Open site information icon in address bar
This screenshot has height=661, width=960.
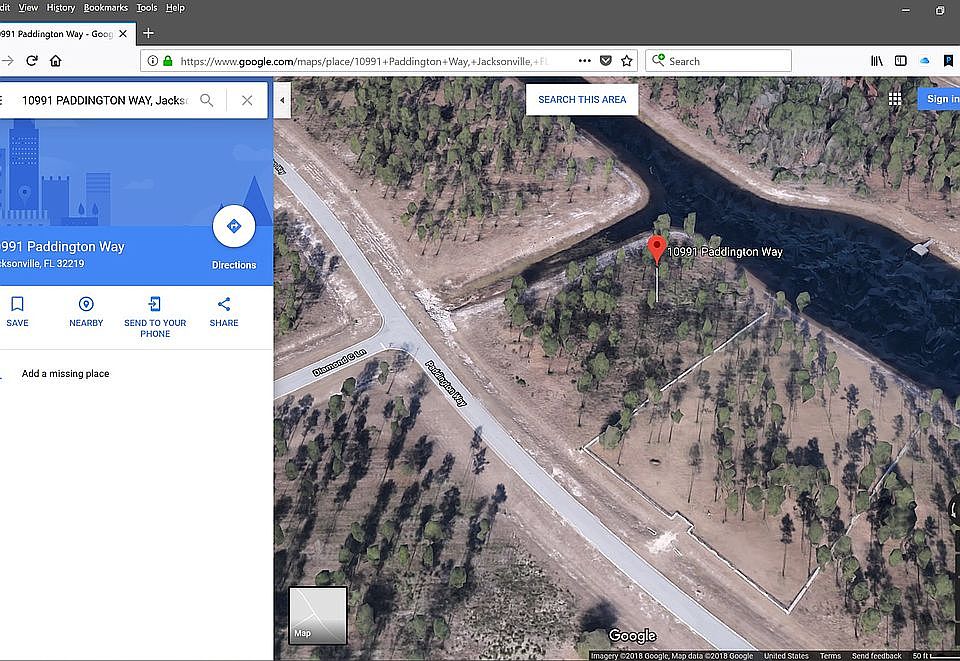click(x=152, y=61)
